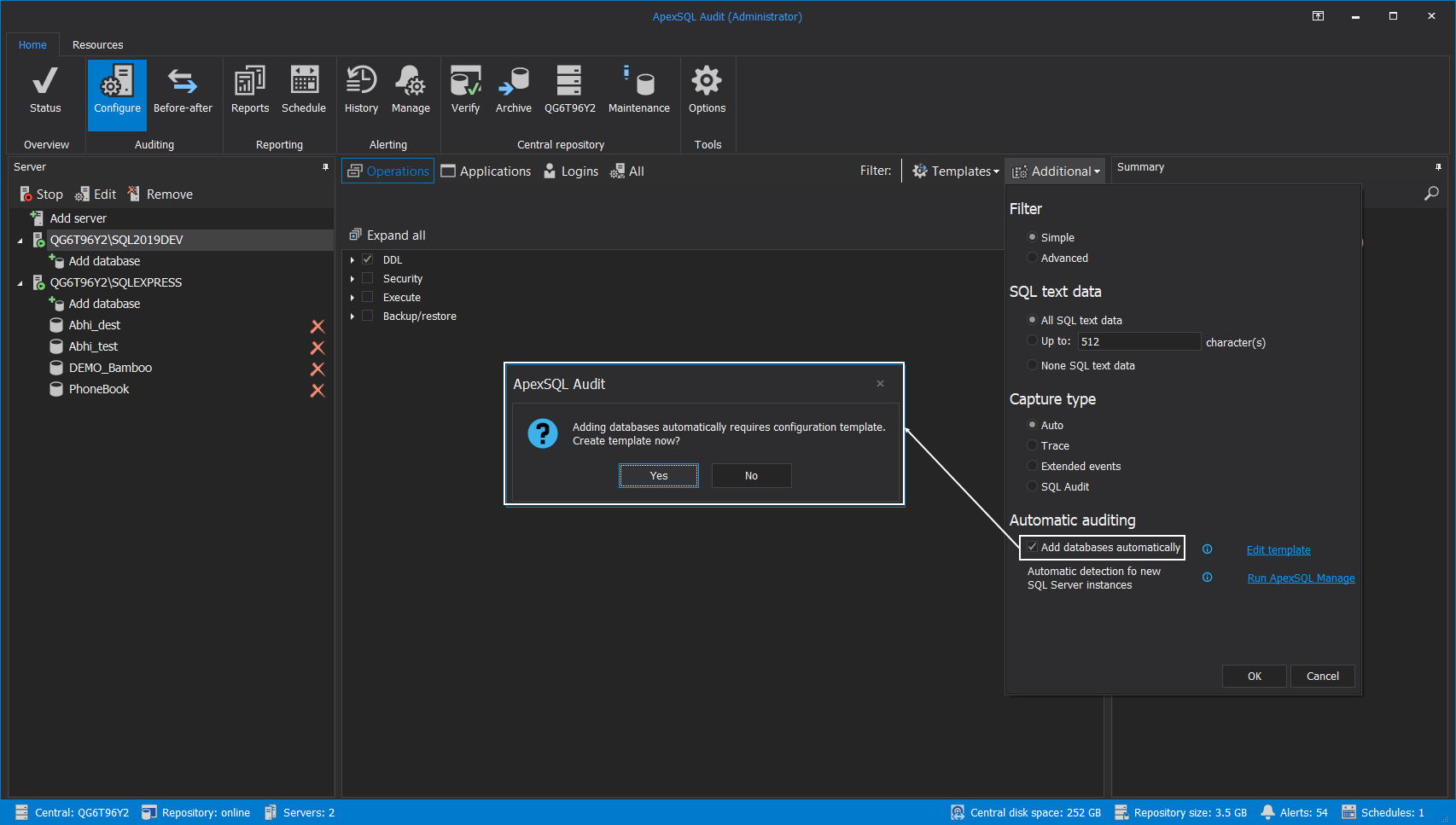Click No in the ApexSQL Audit dialog

point(751,476)
